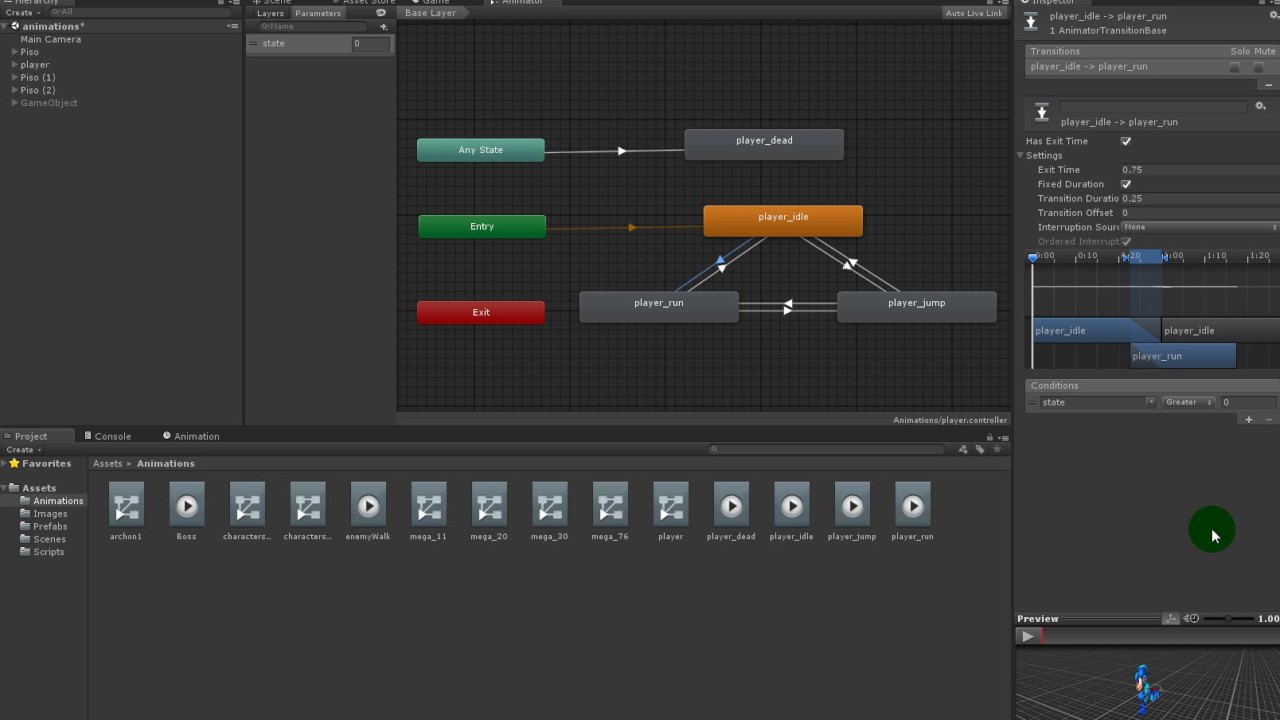
Task: Switch to the Console tab
Action: (x=107, y=436)
